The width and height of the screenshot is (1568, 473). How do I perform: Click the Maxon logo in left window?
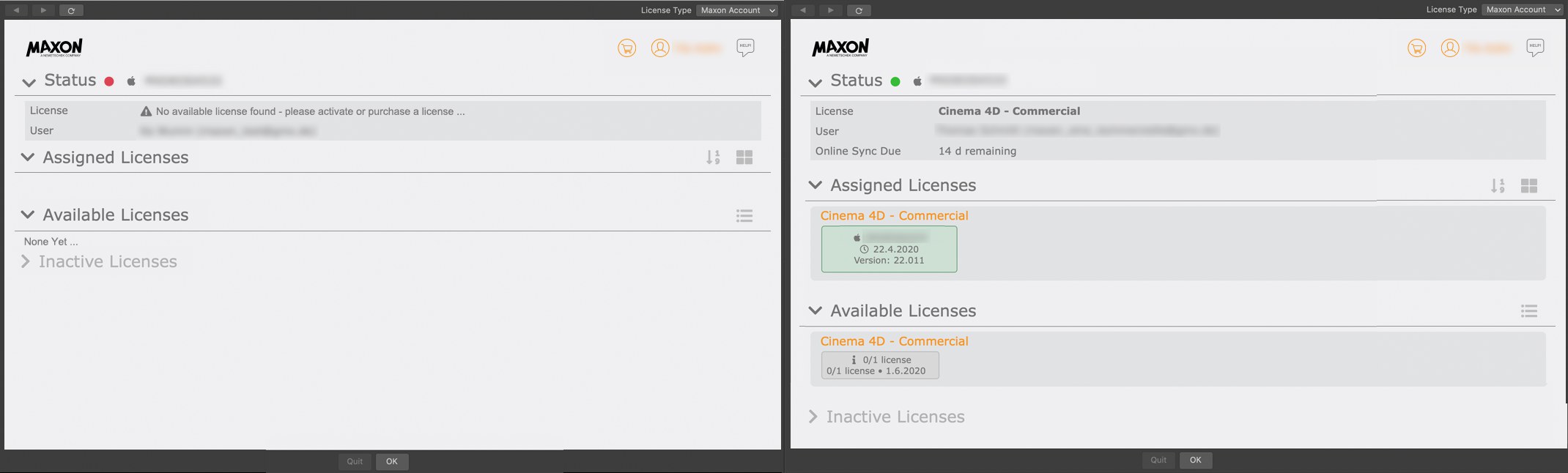55,48
